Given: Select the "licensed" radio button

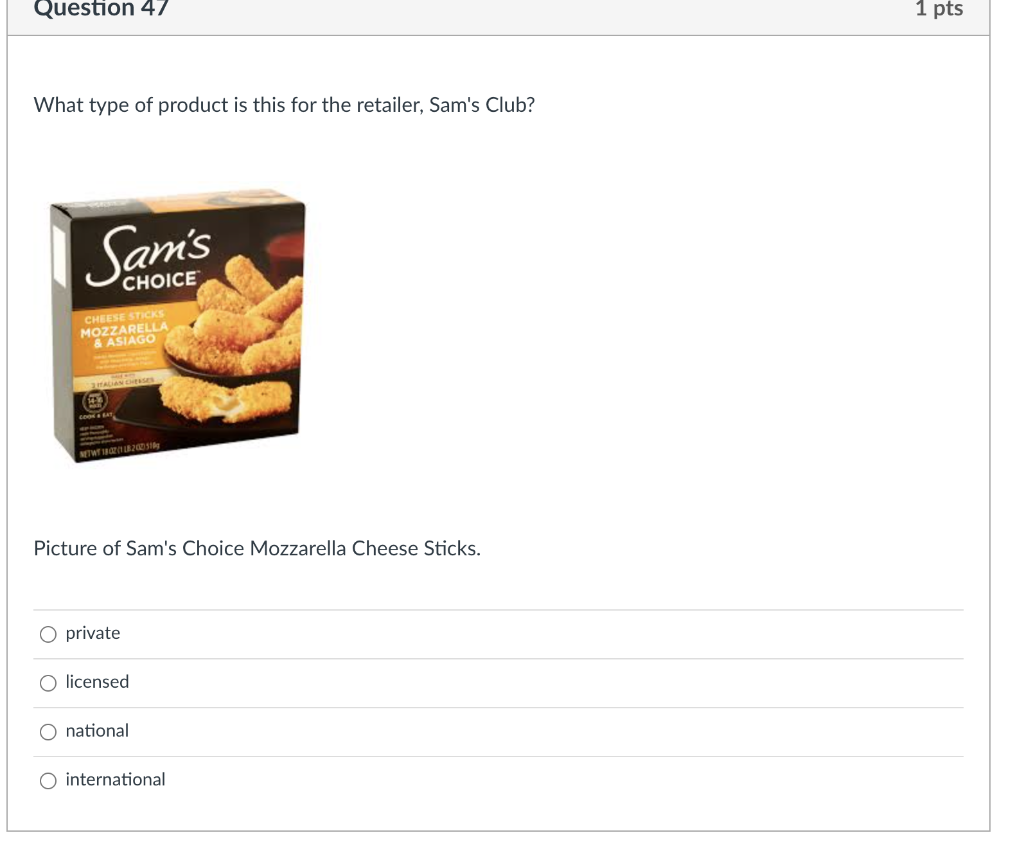Looking at the screenshot, I should pyautogui.click(x=48, y=683).
